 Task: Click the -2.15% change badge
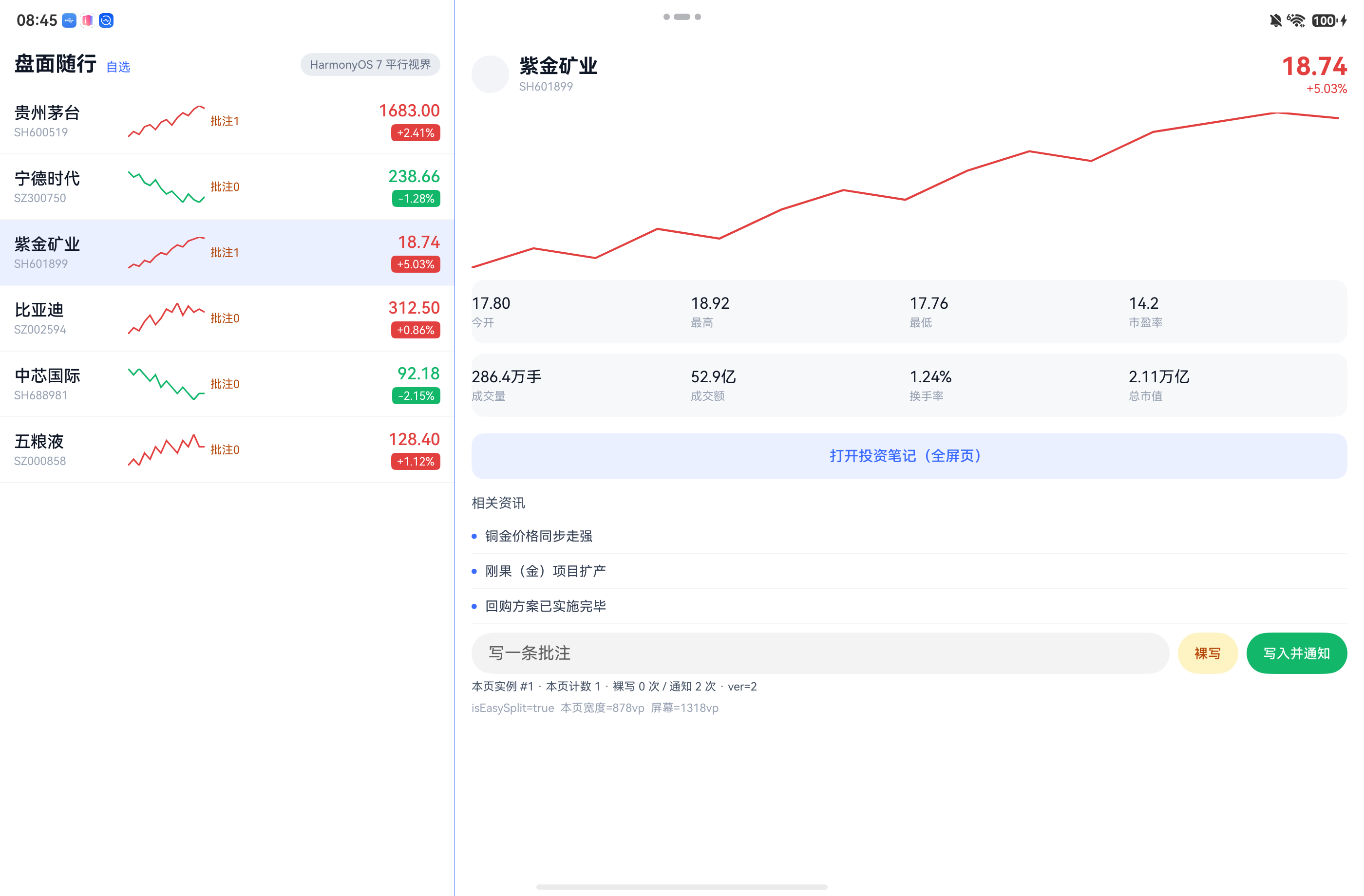click(x=416, y=396)
